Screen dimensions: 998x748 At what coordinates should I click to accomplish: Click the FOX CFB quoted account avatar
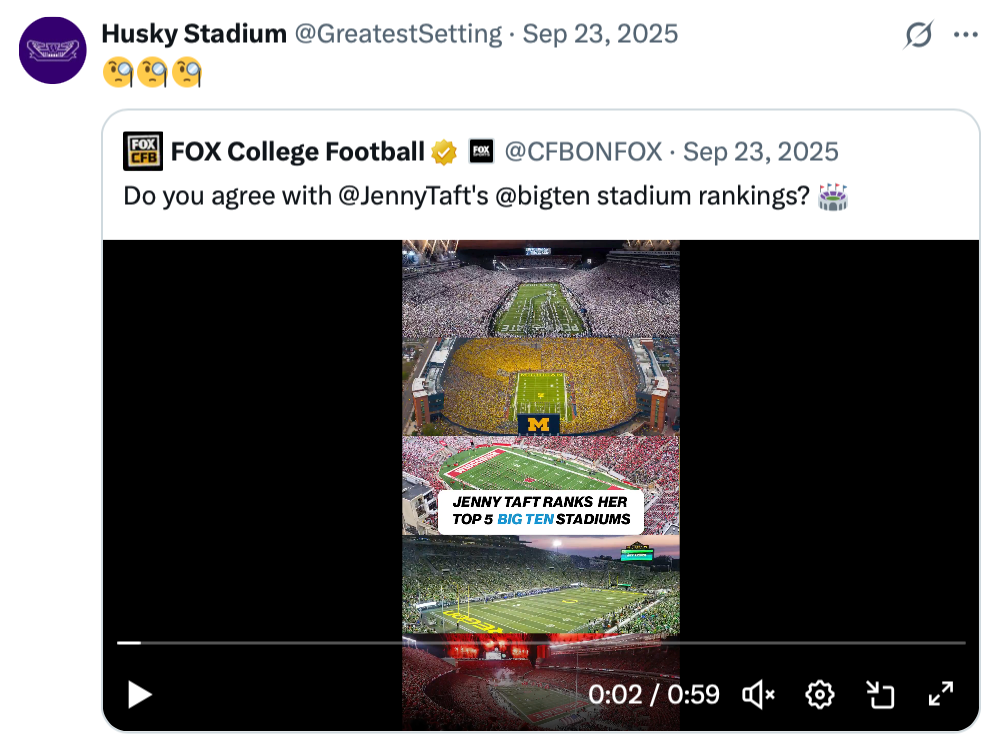(143, 152)
